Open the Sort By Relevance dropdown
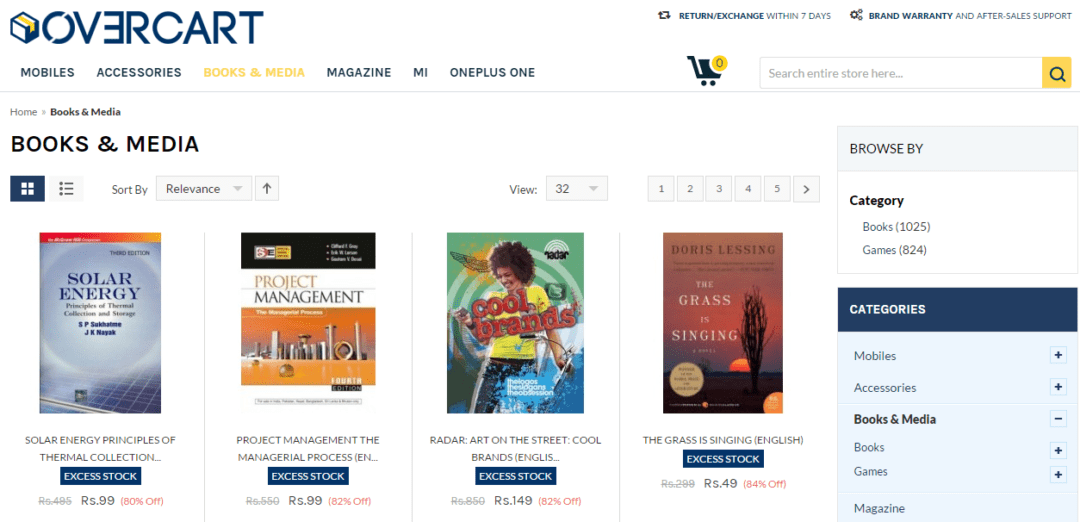The image size is (1080, 522). (204, 189)
